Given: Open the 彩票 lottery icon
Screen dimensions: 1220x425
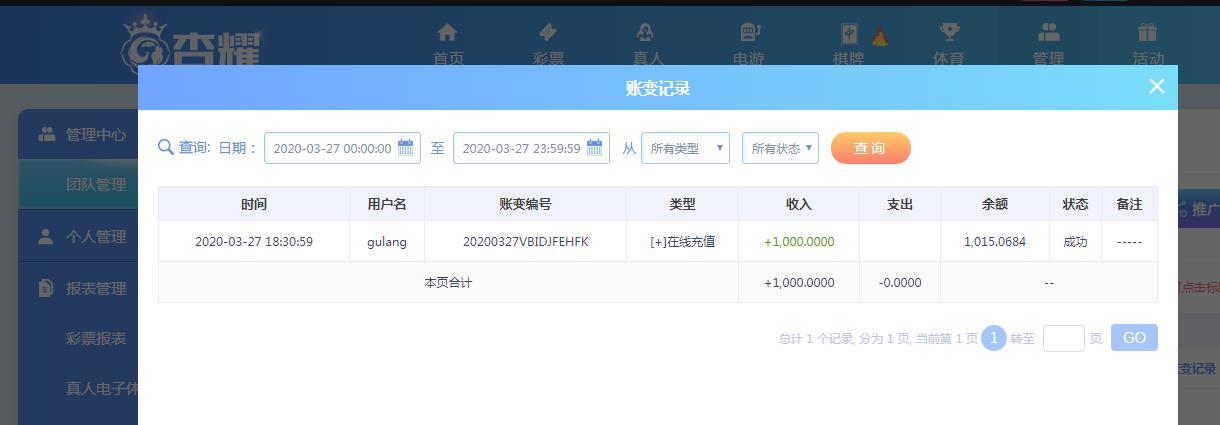Looking at the screenshot, I should click(548, 33).
